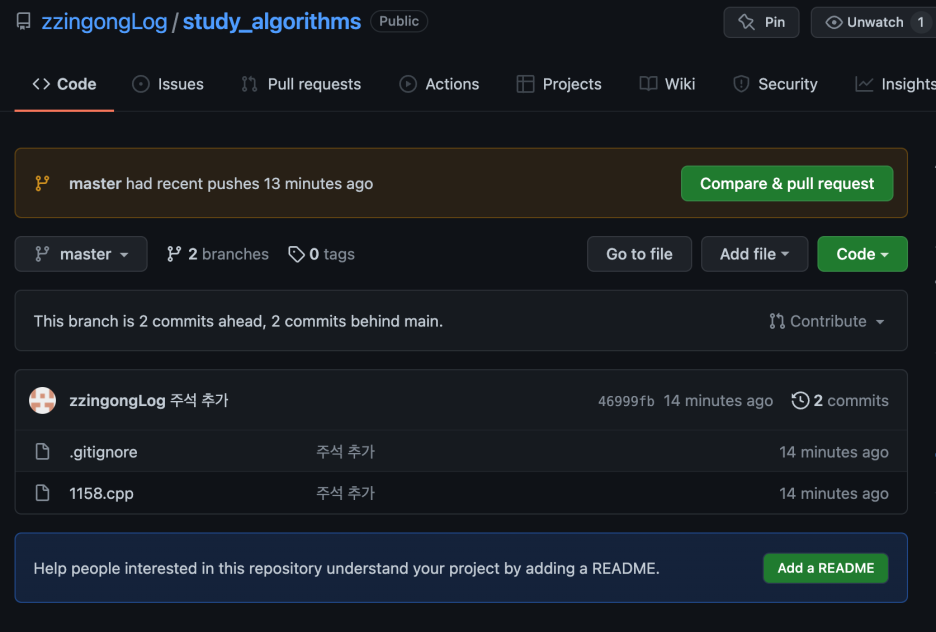Click the pull request icon beside Contribute

point(777,321)
